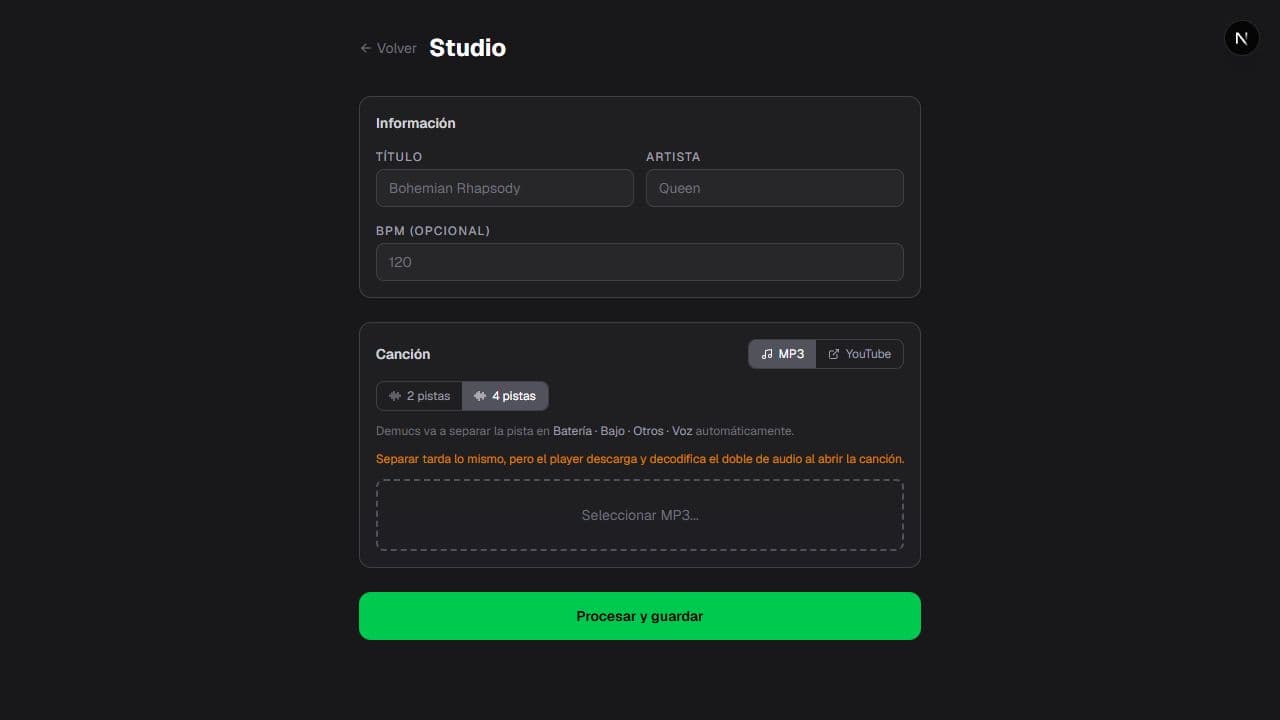Focus the Artista field showing Queen
The height and width of the screenshot is (720, 1280).
(x=775, y=188)
